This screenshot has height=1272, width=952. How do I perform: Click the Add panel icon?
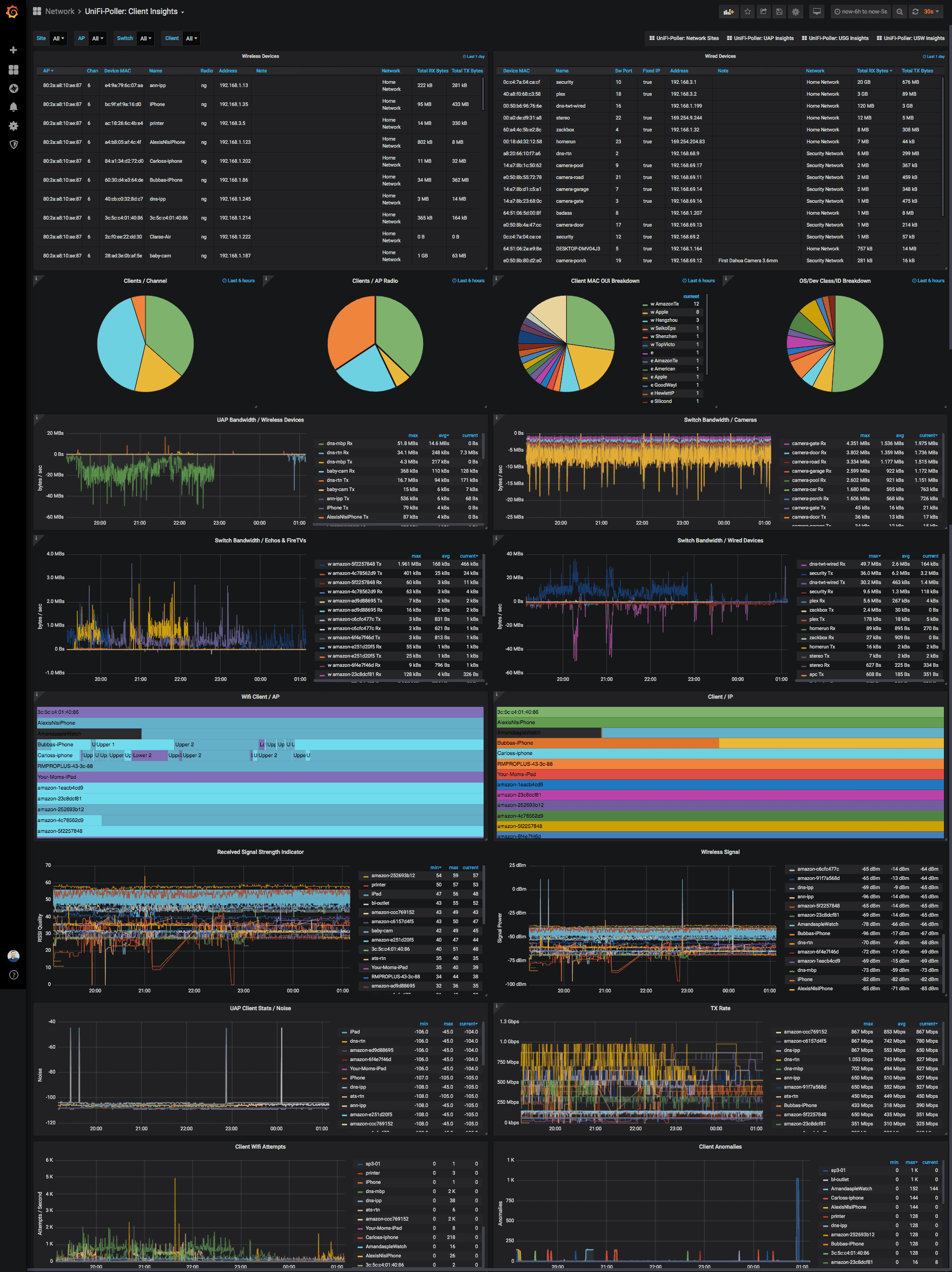(729, 11)
